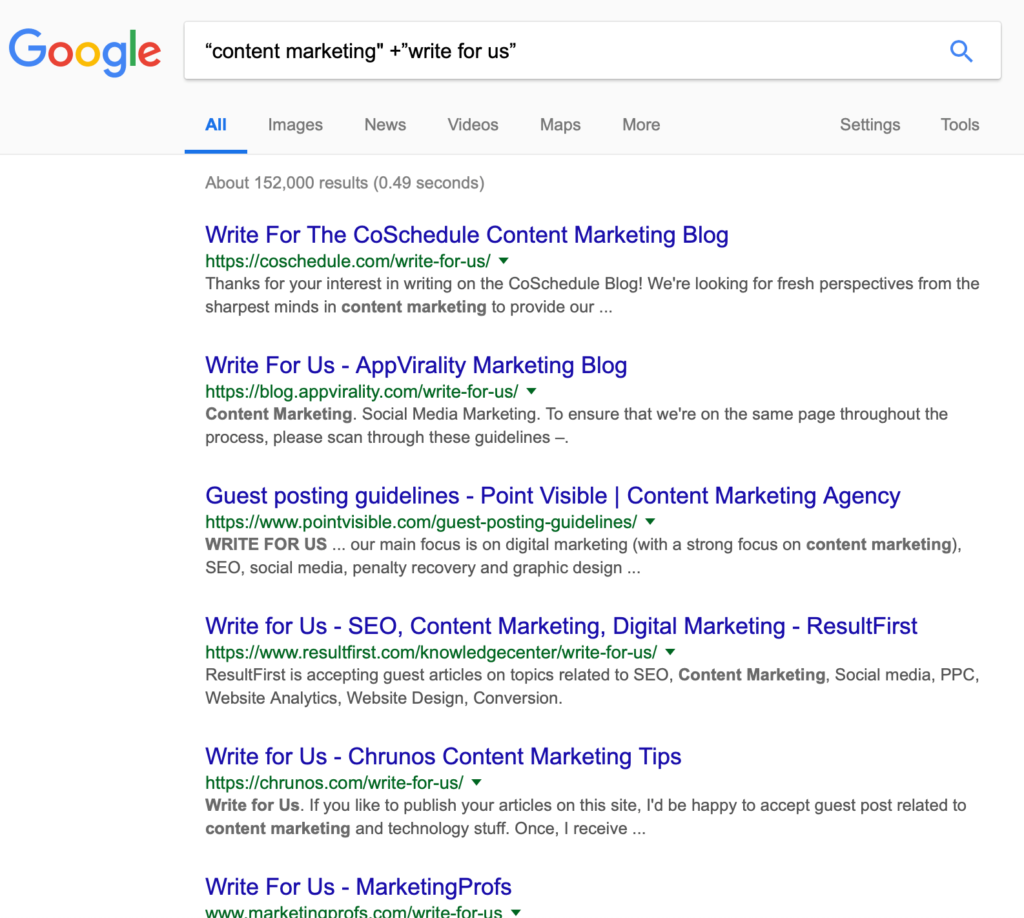Open the Videos results tab

pyautogui.click(x=473, y=125)
